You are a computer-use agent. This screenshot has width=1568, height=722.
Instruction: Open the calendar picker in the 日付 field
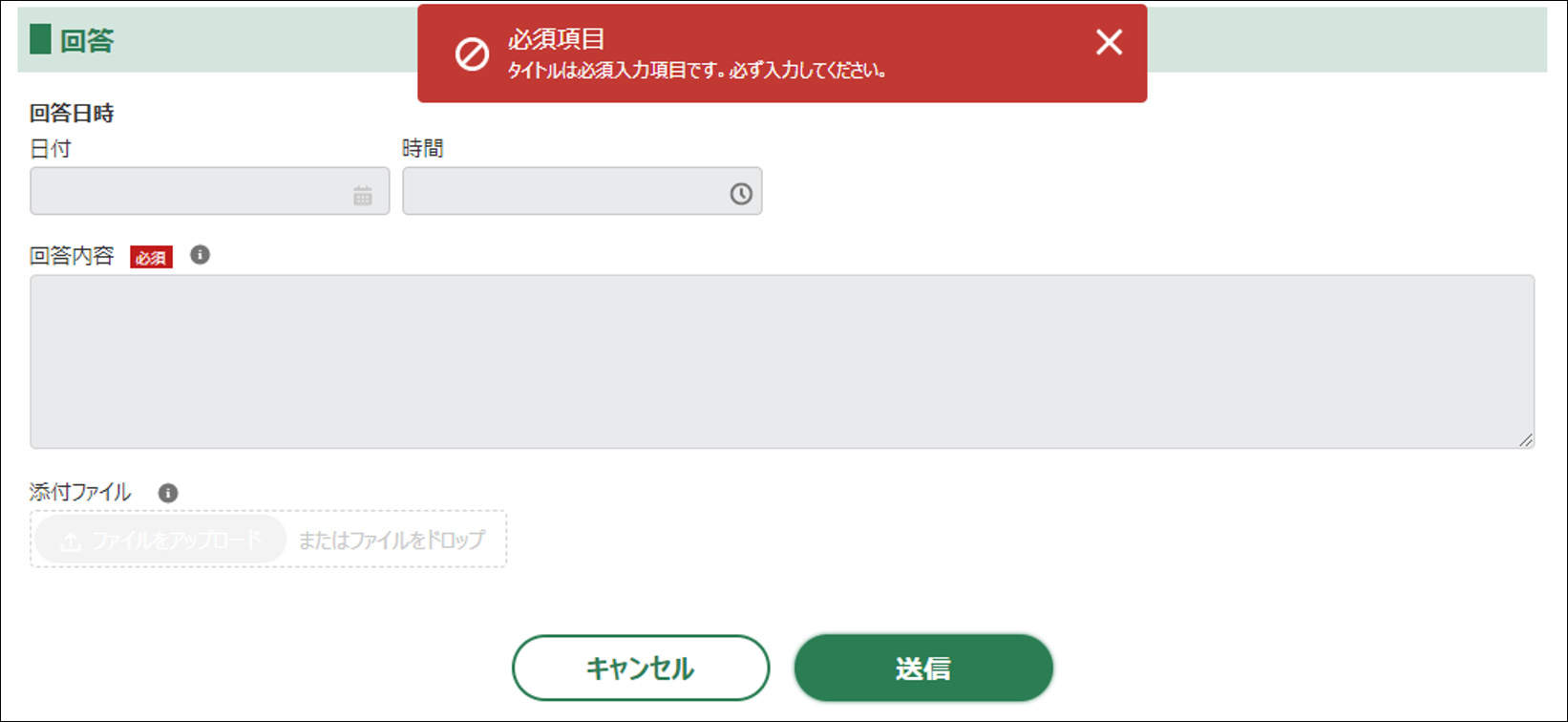363,195
